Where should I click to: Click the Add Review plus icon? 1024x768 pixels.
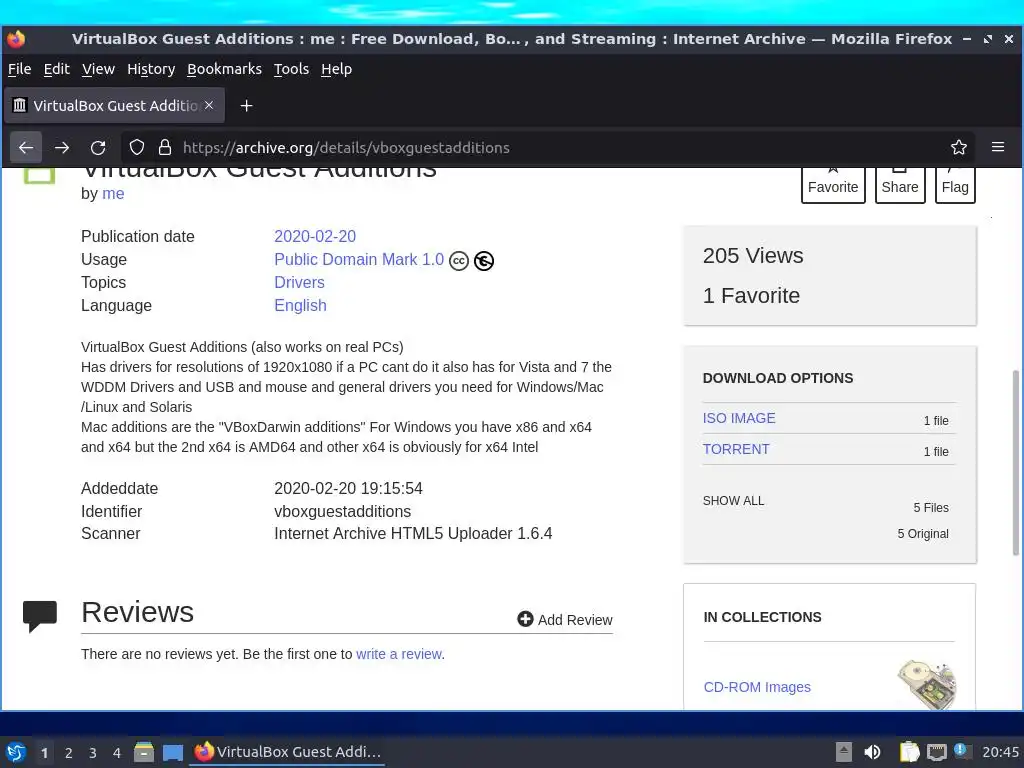525,618
